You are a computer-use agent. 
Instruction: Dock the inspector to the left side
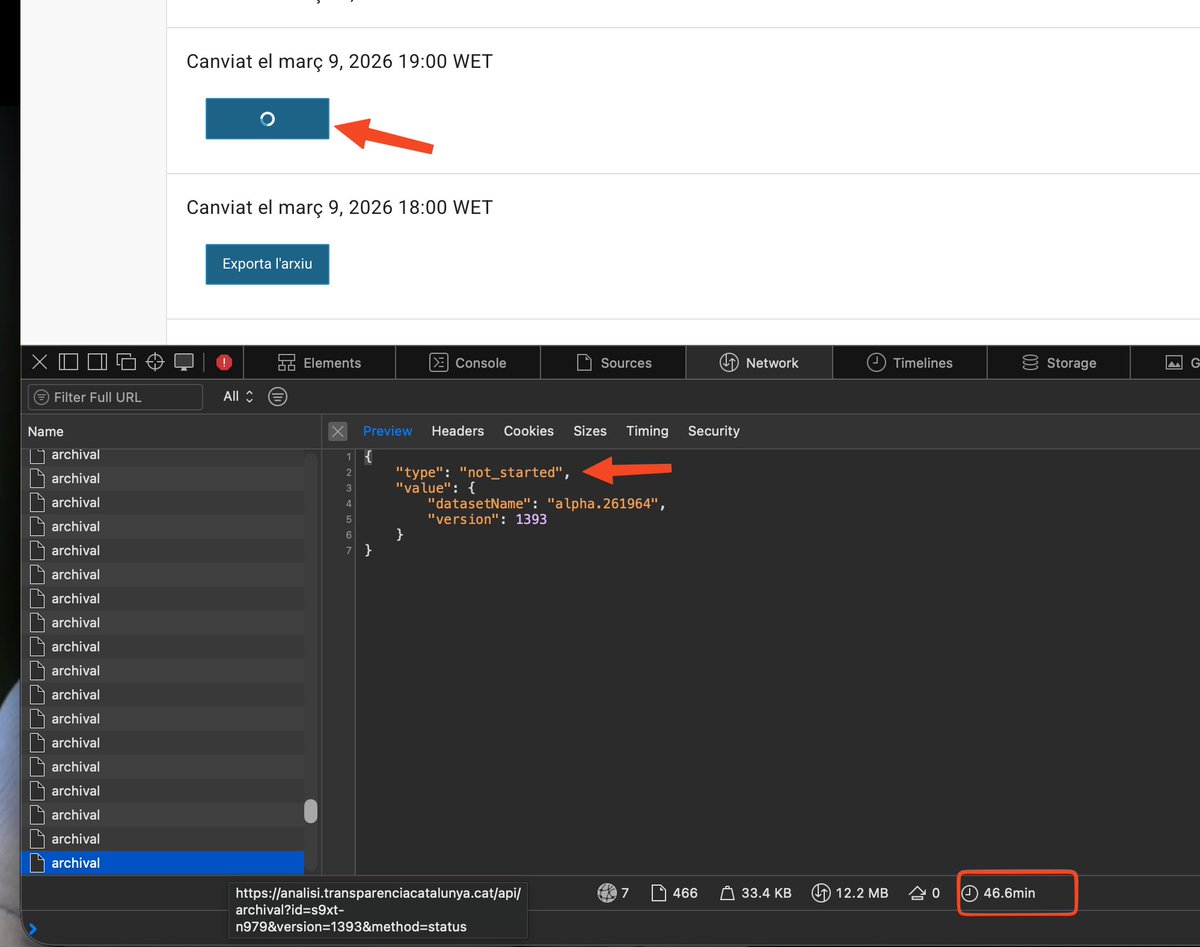(68, 362)
